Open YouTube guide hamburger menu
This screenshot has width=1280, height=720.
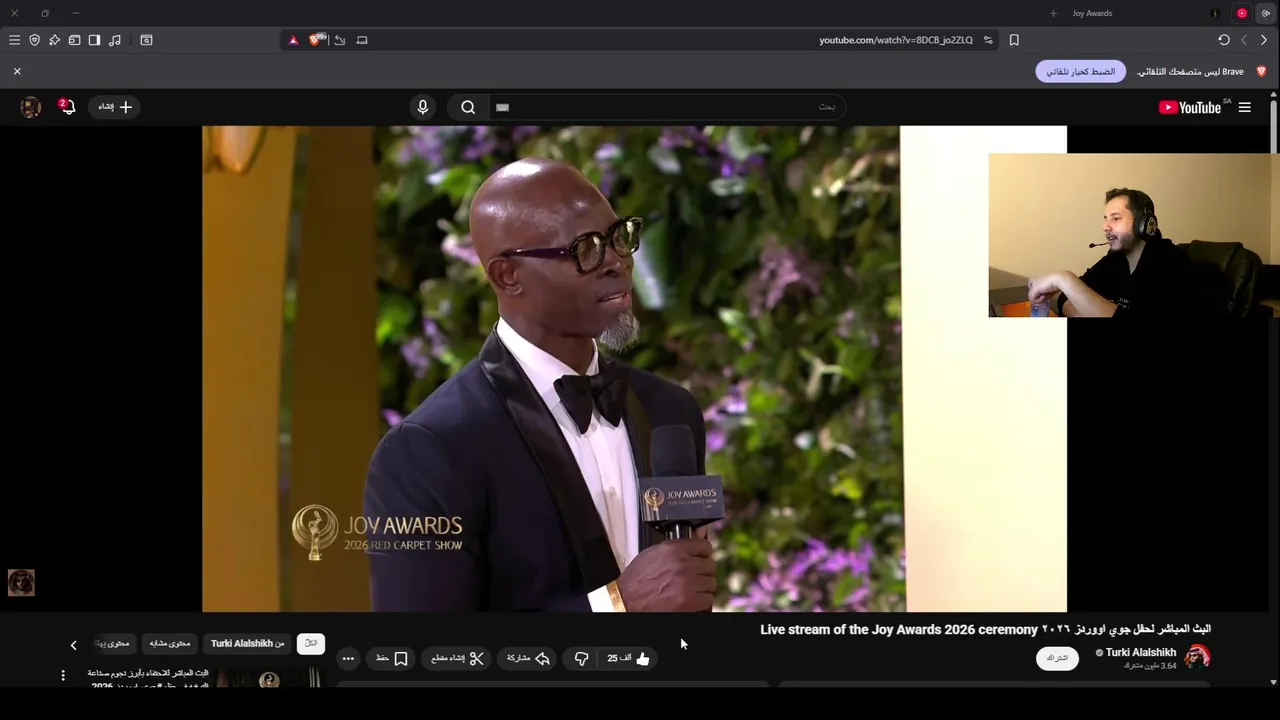coord(1244,107)
